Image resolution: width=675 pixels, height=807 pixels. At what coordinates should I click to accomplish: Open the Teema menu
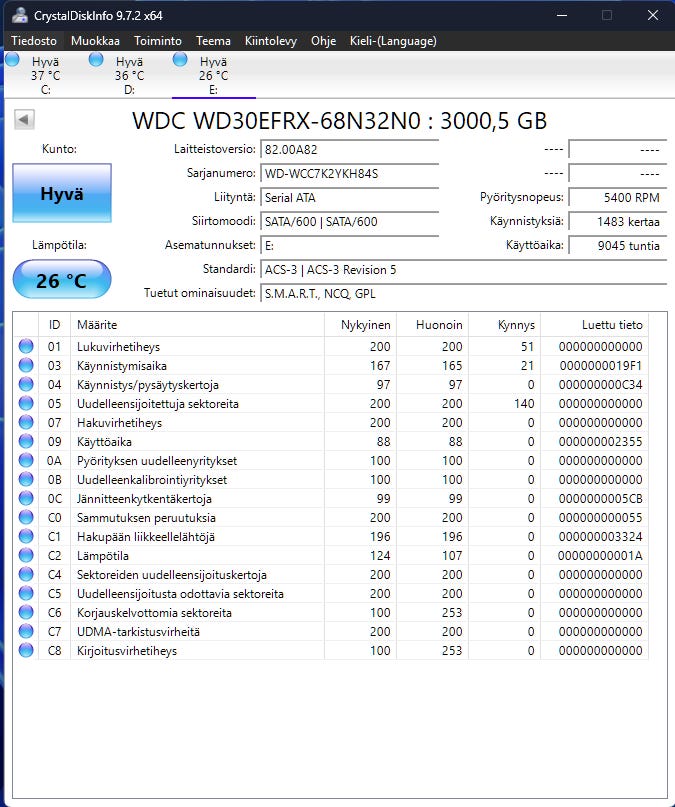213,41
